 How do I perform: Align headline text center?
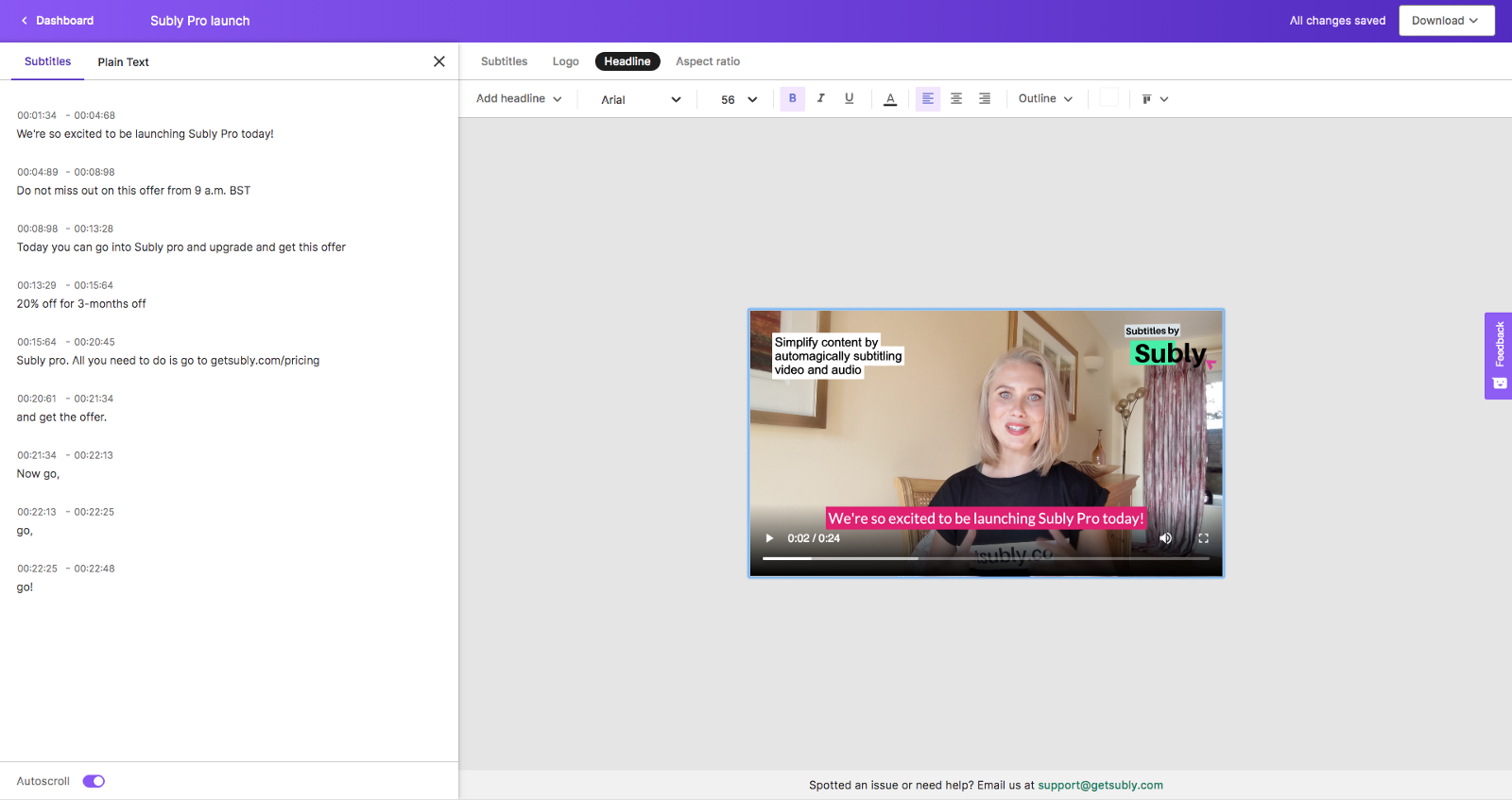coord(956,98)
